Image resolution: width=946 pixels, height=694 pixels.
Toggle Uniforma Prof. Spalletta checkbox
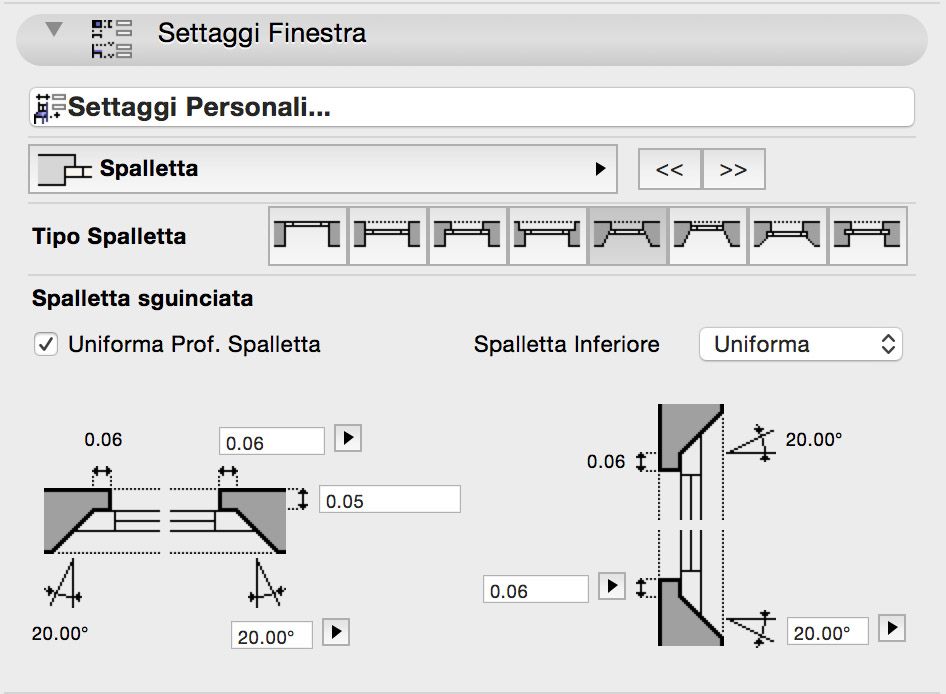45,345
